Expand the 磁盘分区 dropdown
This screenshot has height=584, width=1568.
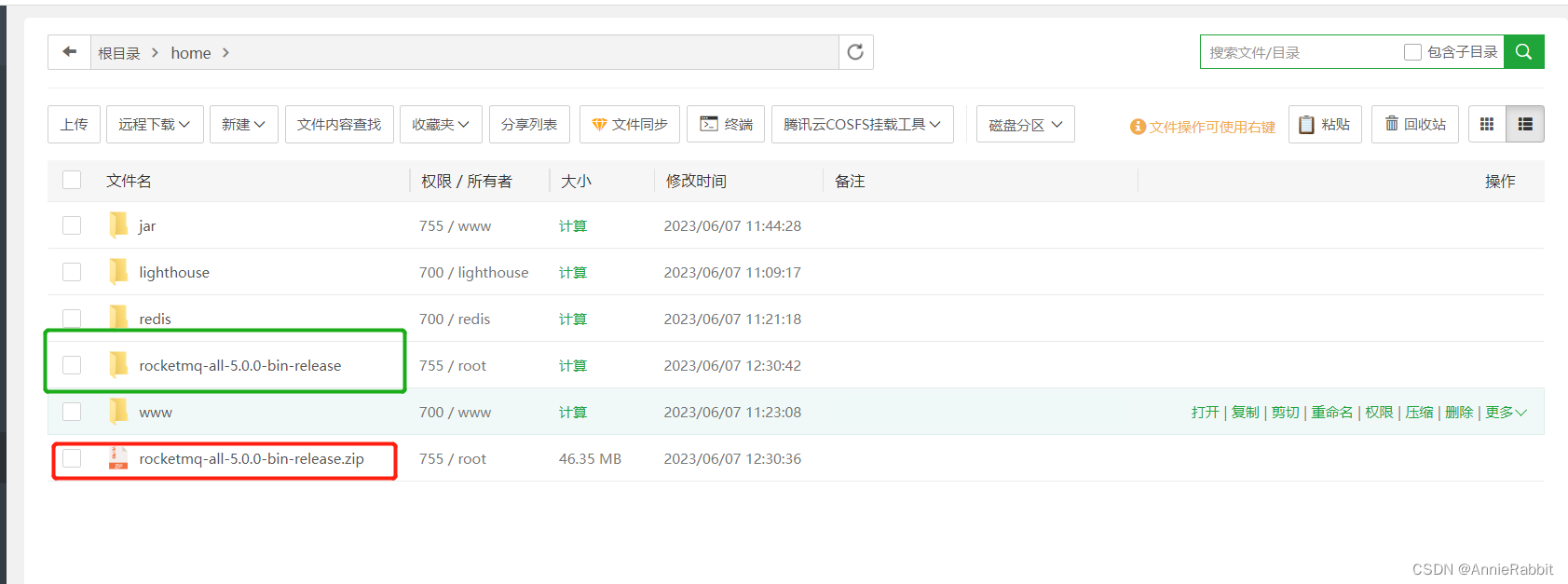point(1026,124)
